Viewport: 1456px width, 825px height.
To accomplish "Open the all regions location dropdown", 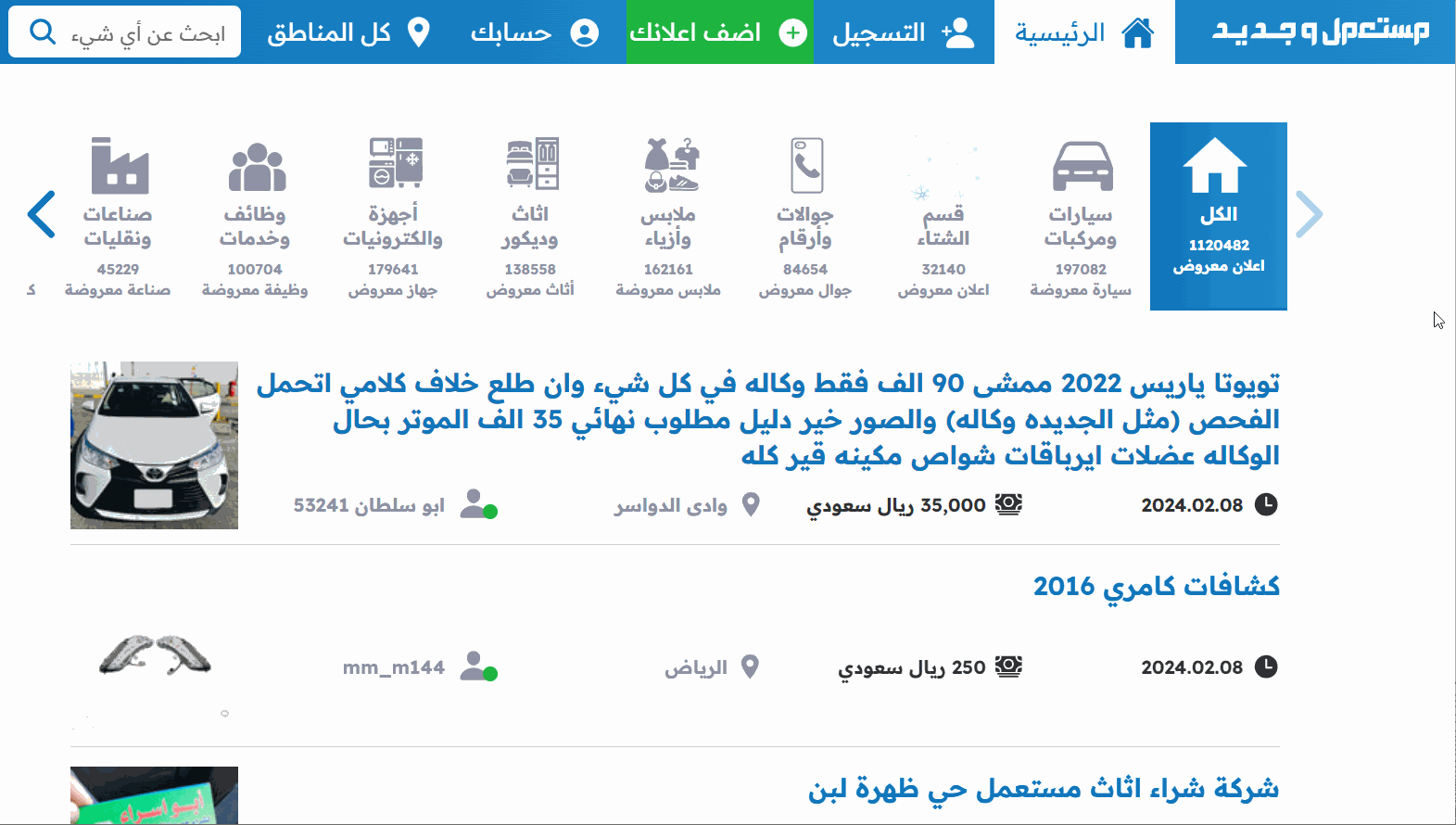I will (x=348, y=32).
